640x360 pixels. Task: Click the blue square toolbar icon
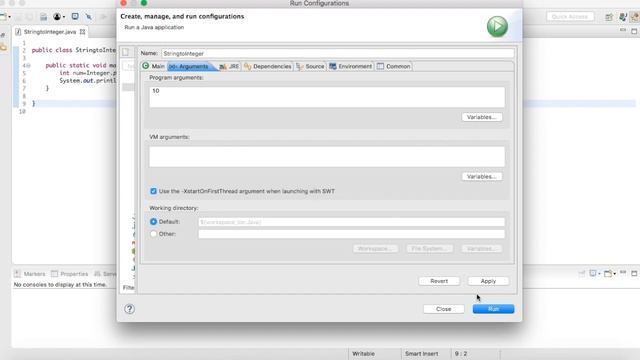pos(75,16)
